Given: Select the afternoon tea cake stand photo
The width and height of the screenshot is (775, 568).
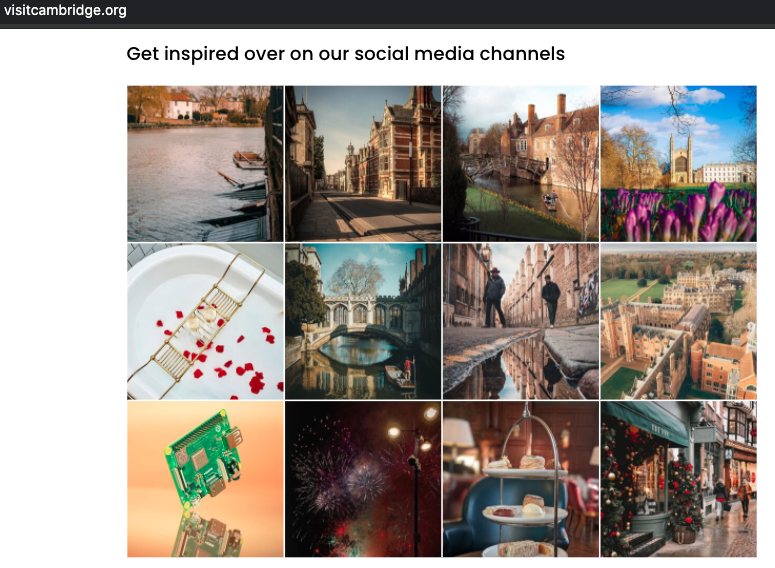Looking at the screenshot, I should 520,479.
